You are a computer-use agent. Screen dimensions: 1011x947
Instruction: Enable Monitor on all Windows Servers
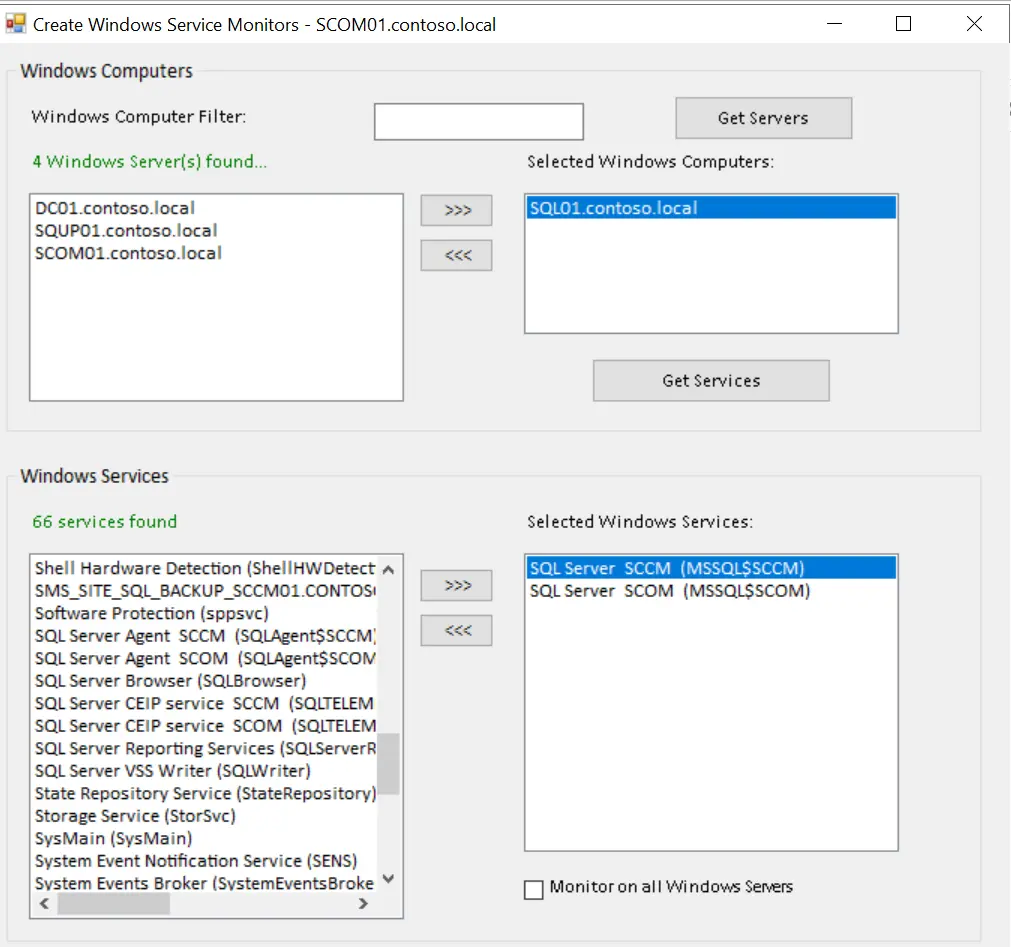coord(534,889)
